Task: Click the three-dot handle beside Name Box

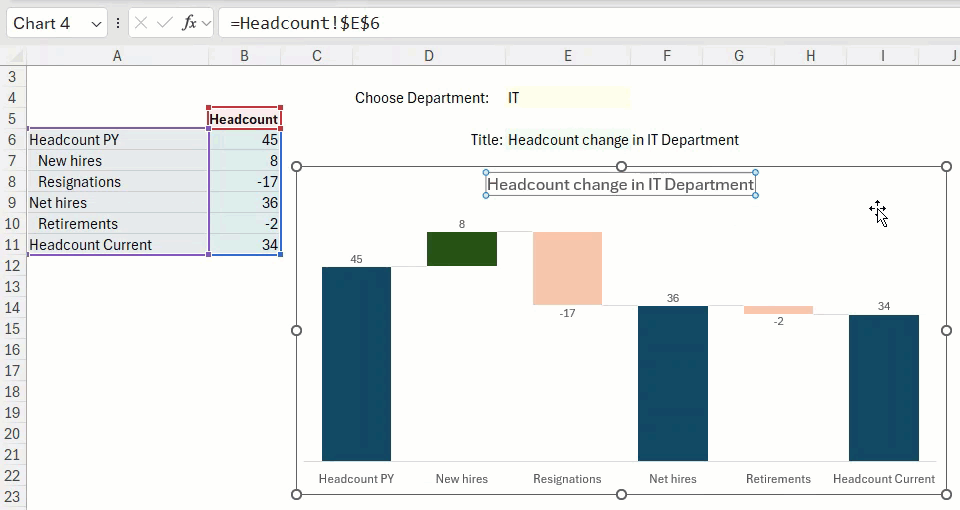Action: [x=118, y=23]
